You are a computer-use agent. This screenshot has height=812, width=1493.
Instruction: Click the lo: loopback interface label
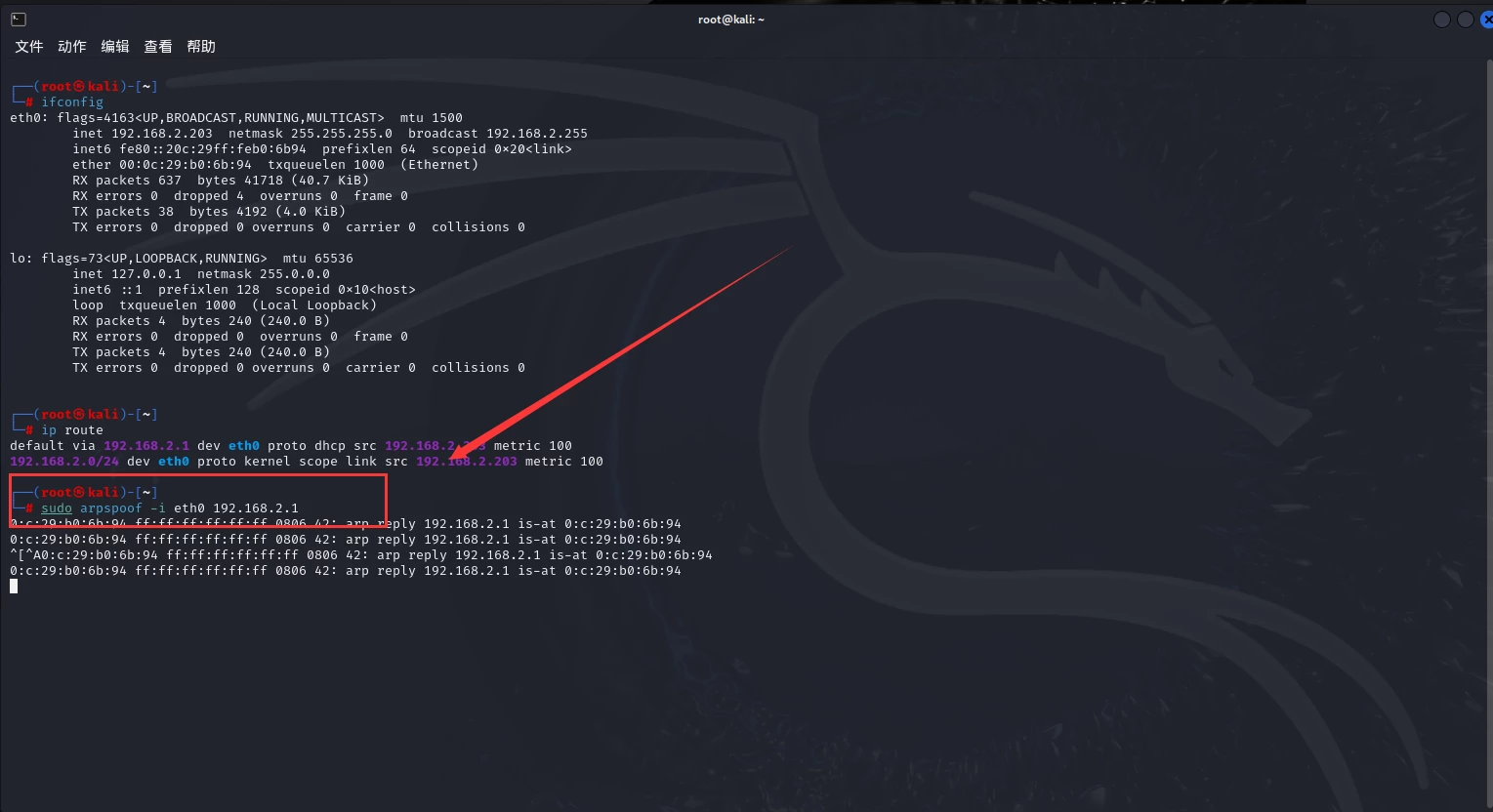coord(21,259)
